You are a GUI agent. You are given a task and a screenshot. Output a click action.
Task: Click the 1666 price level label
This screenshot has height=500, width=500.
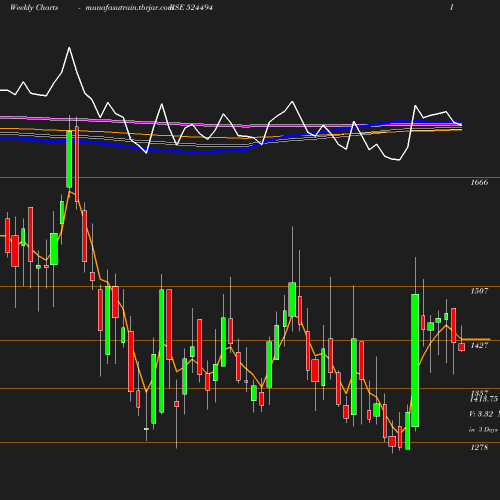(479, 182)
